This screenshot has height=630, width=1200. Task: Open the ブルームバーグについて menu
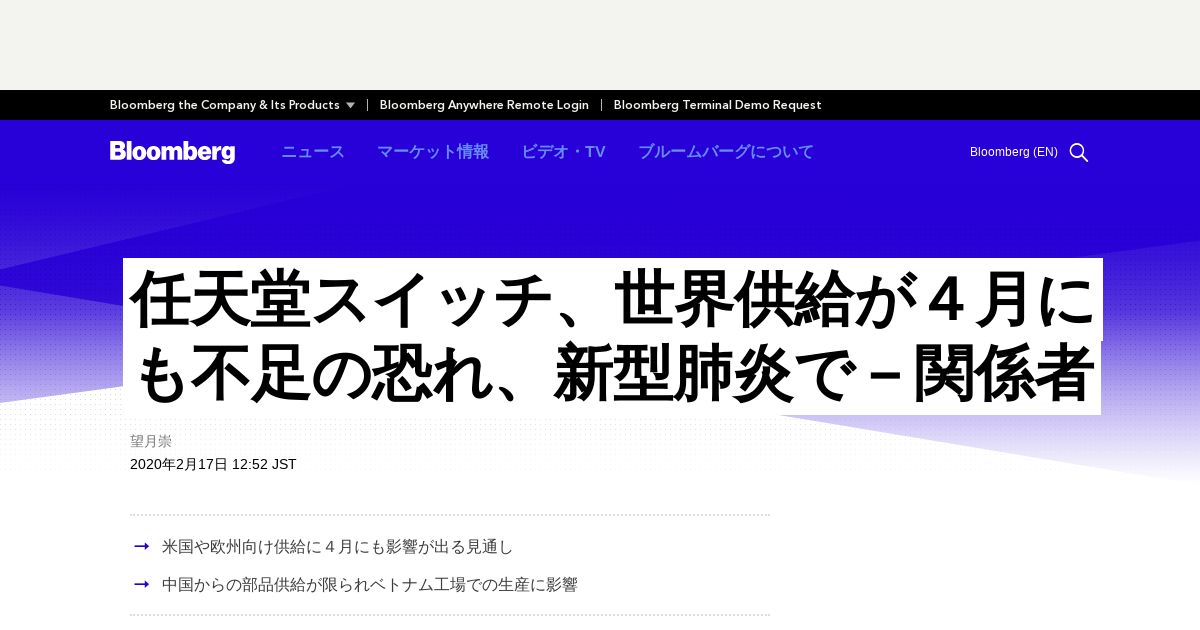[726, 152]
